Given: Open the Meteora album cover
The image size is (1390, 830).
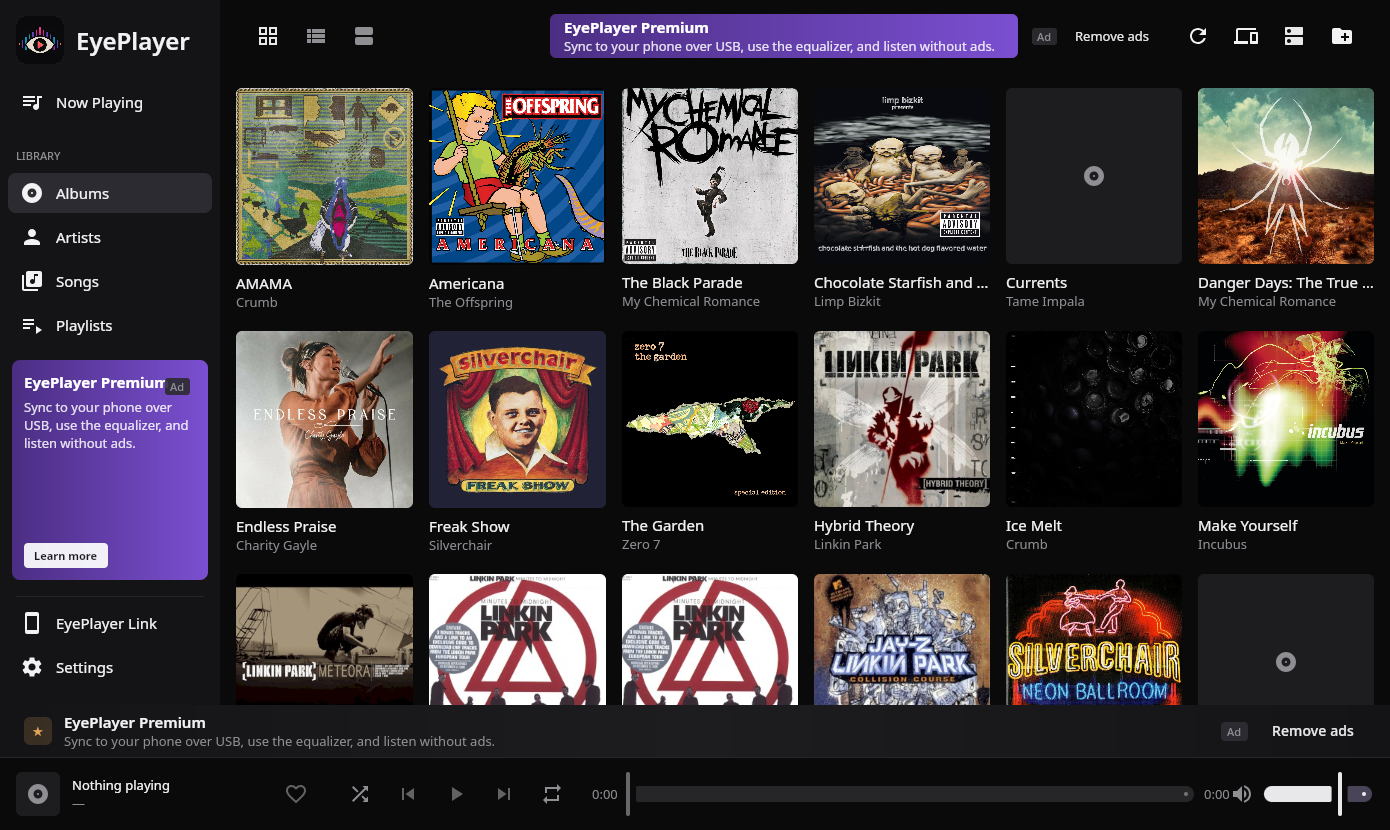Looking at the screenshot, I should point(324,639).
